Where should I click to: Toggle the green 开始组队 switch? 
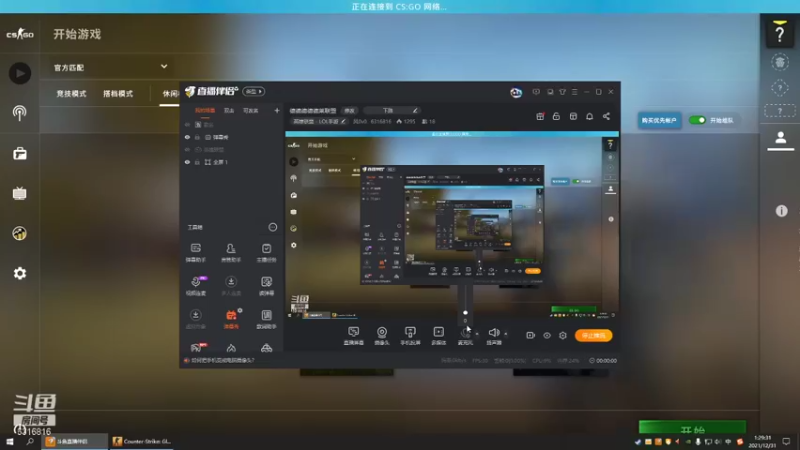(697, 120)
